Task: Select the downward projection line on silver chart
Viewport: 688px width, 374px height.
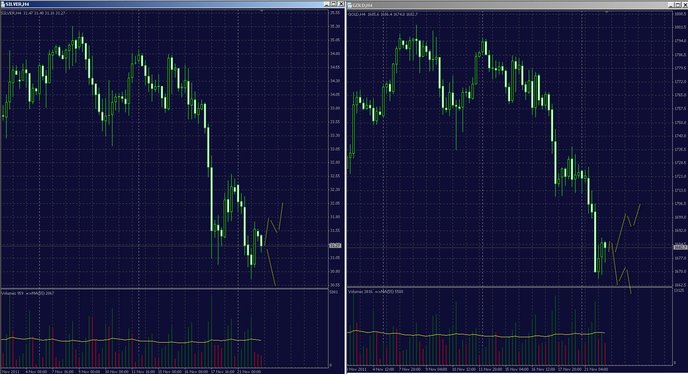Action: pyautogui.click(x=271, y=268)
